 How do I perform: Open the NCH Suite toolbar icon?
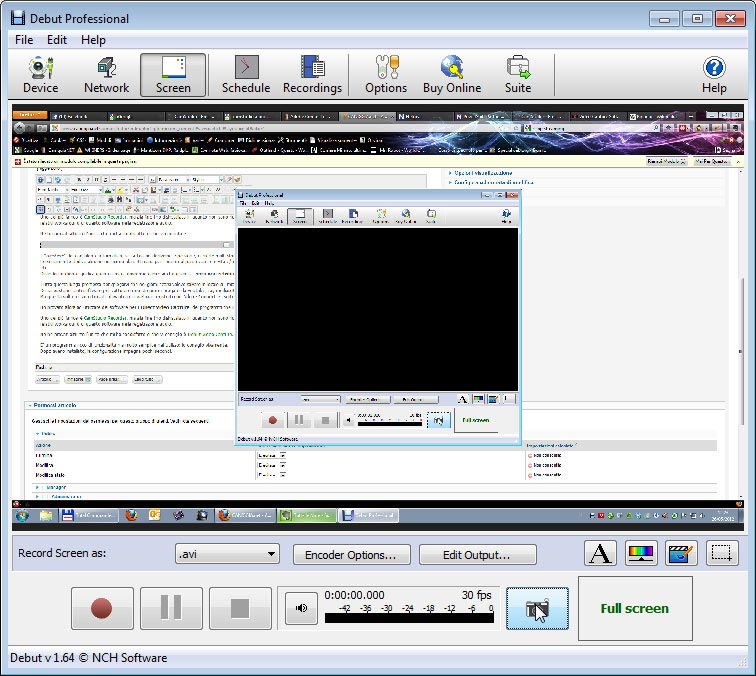pos(518,75)
